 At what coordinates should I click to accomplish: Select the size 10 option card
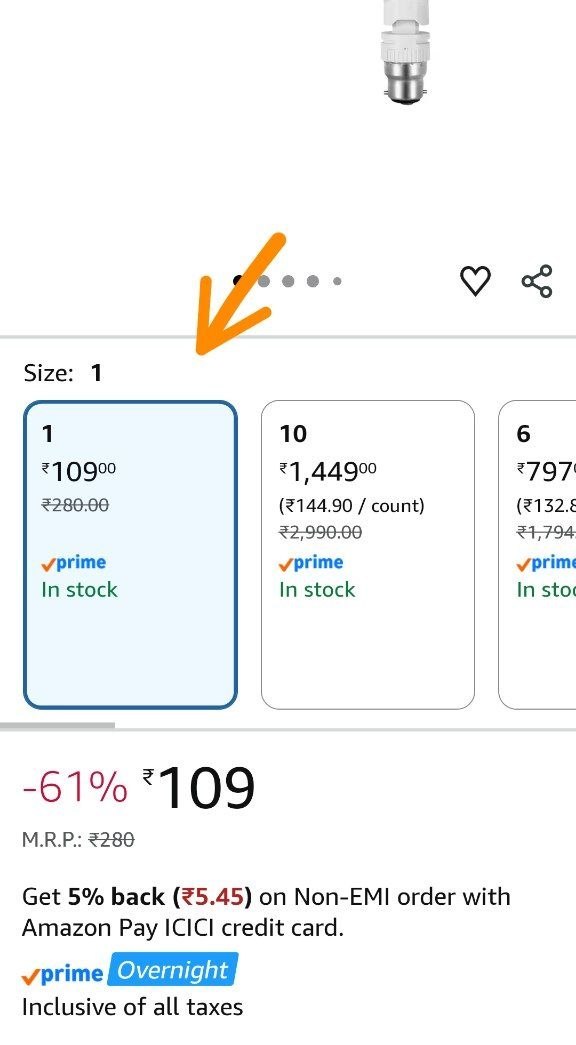[368, 554]
